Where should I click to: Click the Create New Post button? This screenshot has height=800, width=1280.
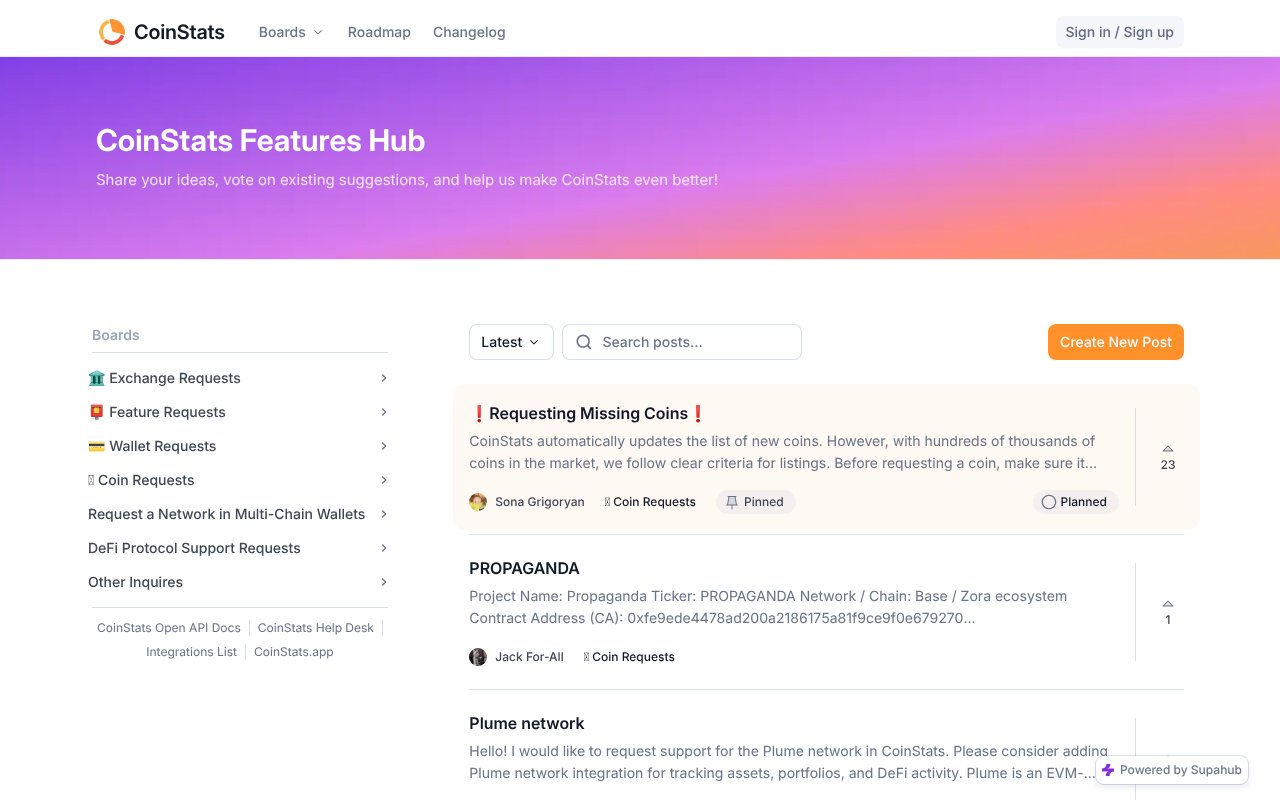pos(1115,342)
